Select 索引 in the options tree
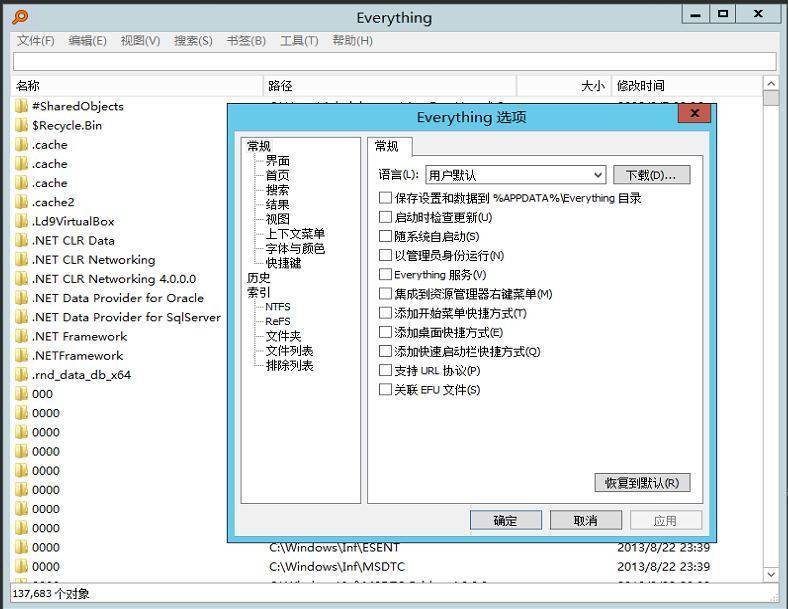Screen dimensions: 788x609 258,292
